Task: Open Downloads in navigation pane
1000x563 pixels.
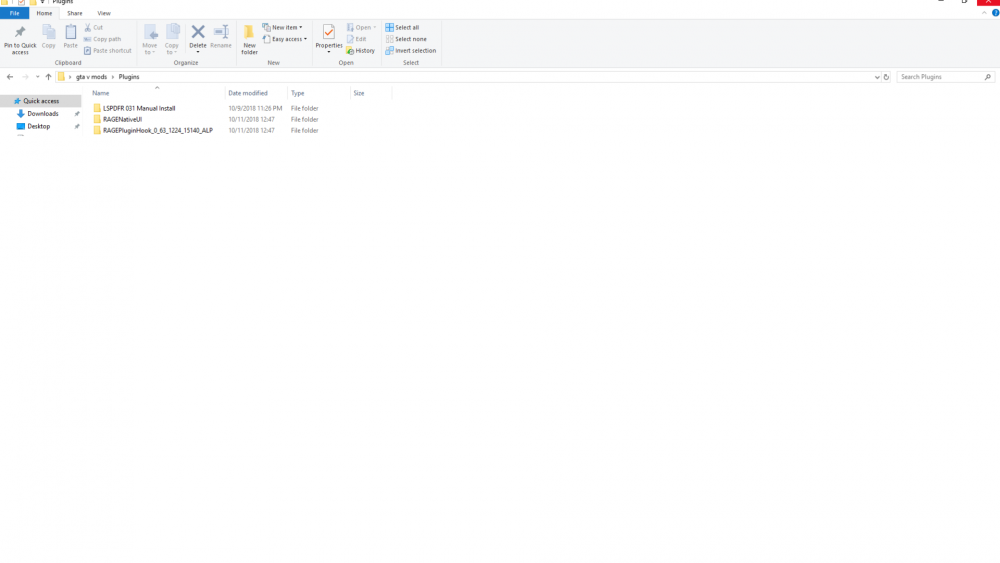Action: [42, 113]
